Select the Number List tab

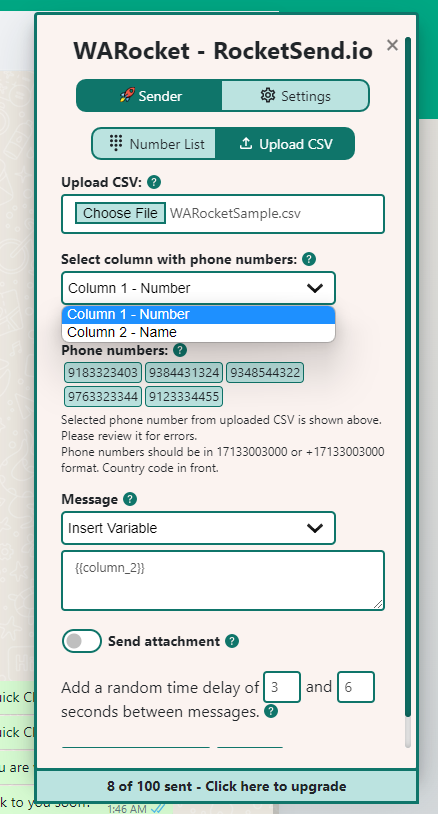(154, 144)
